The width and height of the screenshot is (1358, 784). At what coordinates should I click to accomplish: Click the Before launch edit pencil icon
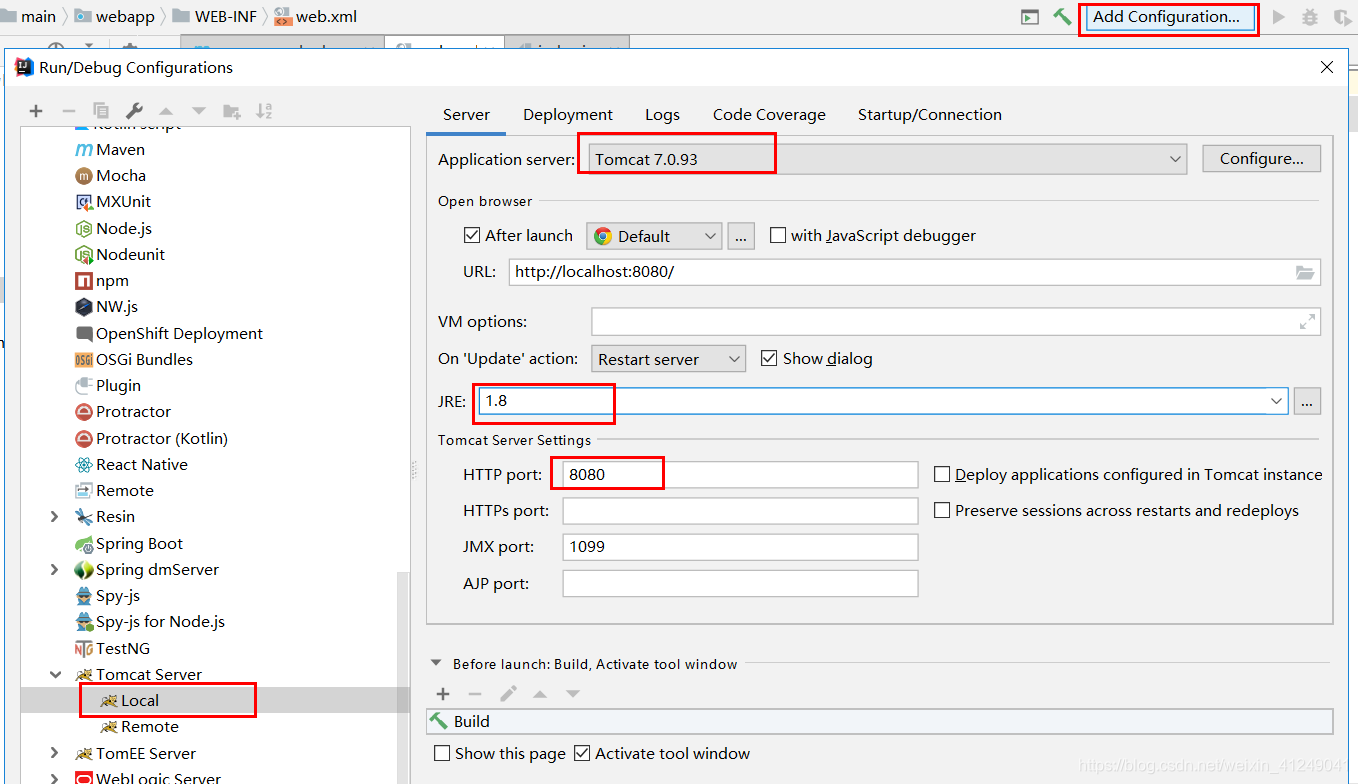[508, 694]
